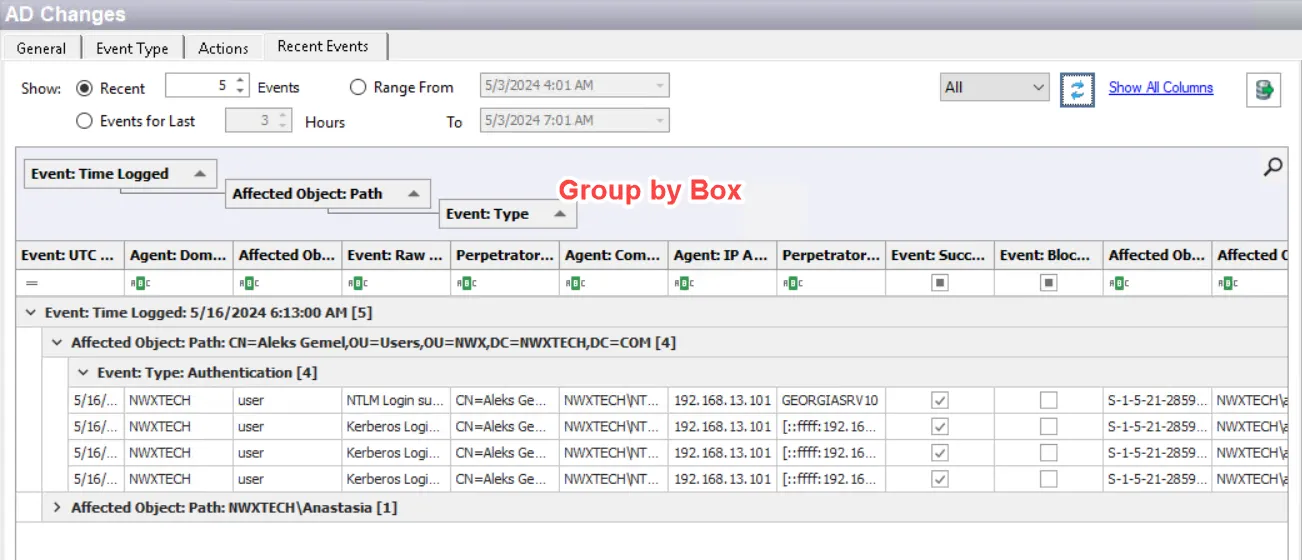Click Event: Succ column header
This screenshot has height=560, width=1302.
[940, 256]
